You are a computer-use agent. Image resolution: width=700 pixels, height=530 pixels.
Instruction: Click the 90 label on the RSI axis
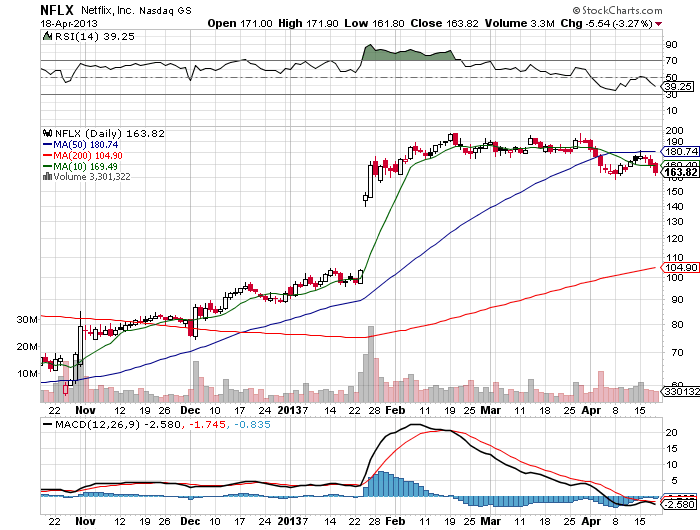point(671,44)
